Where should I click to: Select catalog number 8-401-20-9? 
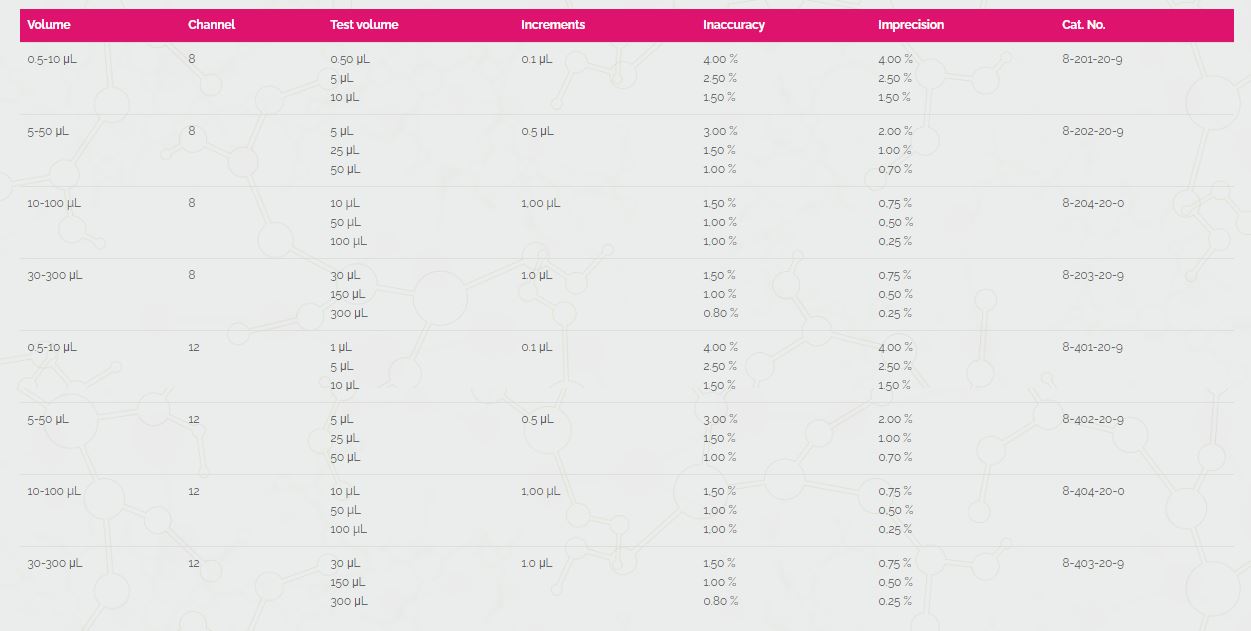[1092, 347]
